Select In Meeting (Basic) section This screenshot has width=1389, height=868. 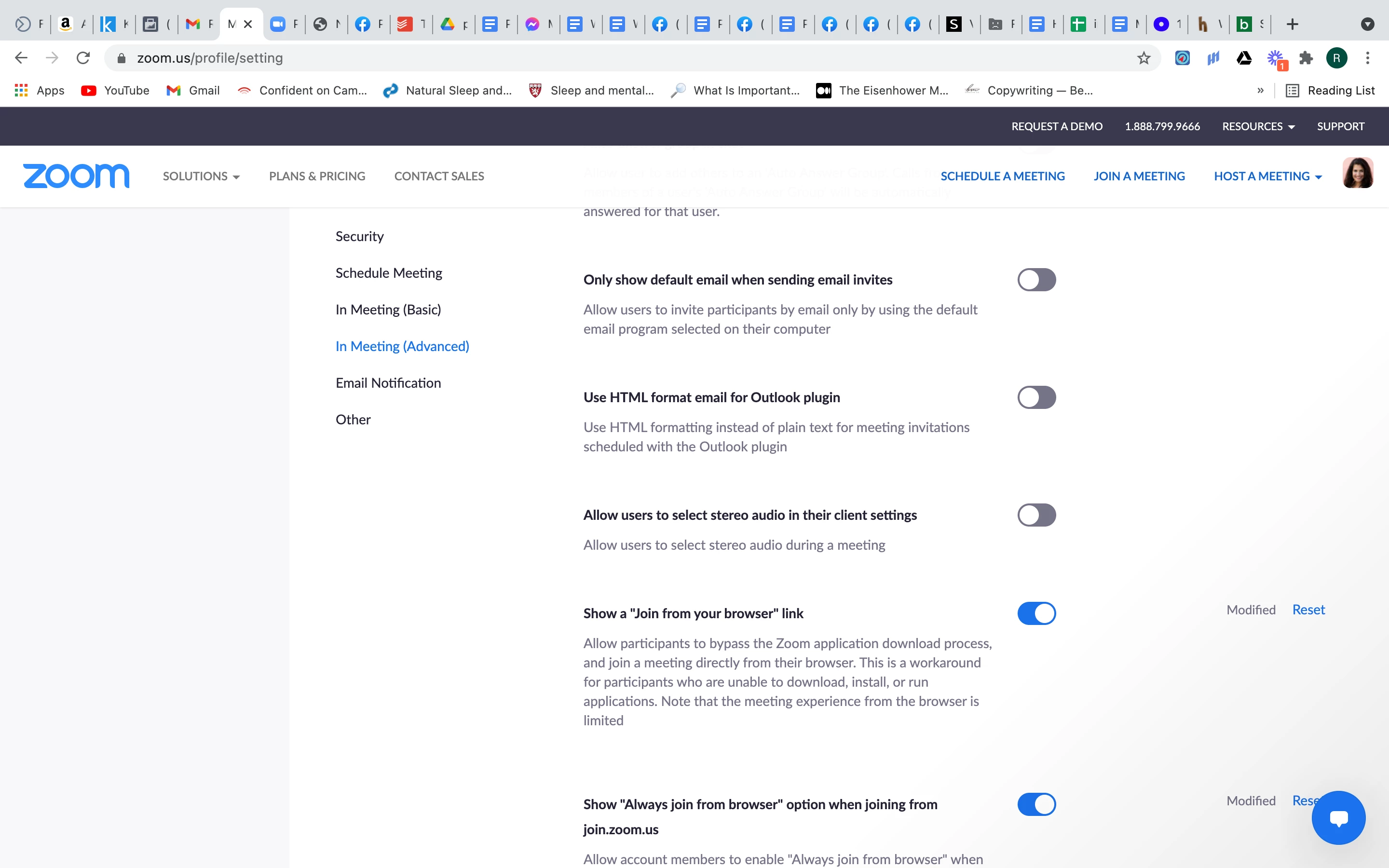tap(388, 310)
